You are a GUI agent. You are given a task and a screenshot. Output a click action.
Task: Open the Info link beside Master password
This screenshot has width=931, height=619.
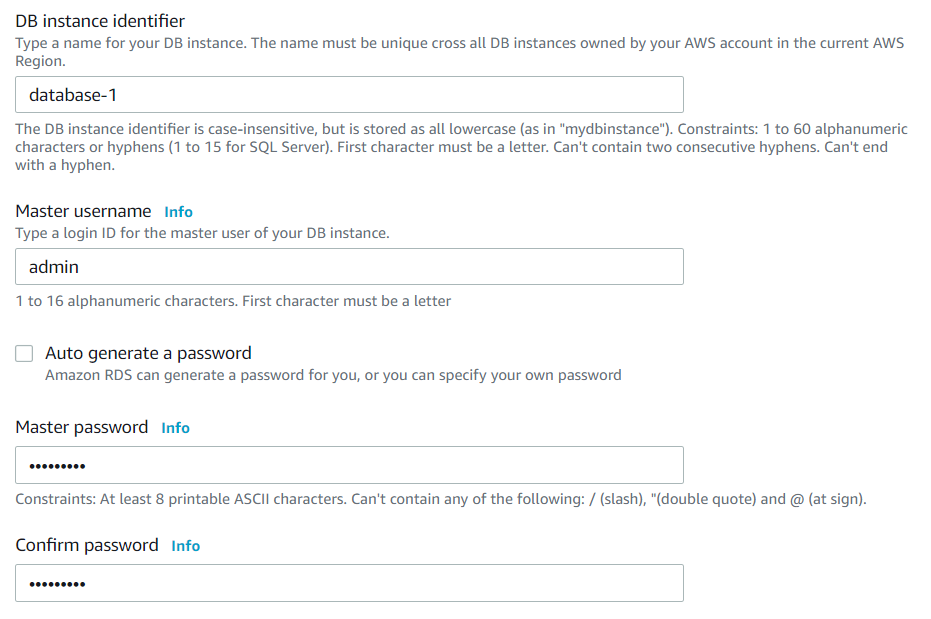coord(175,428)
